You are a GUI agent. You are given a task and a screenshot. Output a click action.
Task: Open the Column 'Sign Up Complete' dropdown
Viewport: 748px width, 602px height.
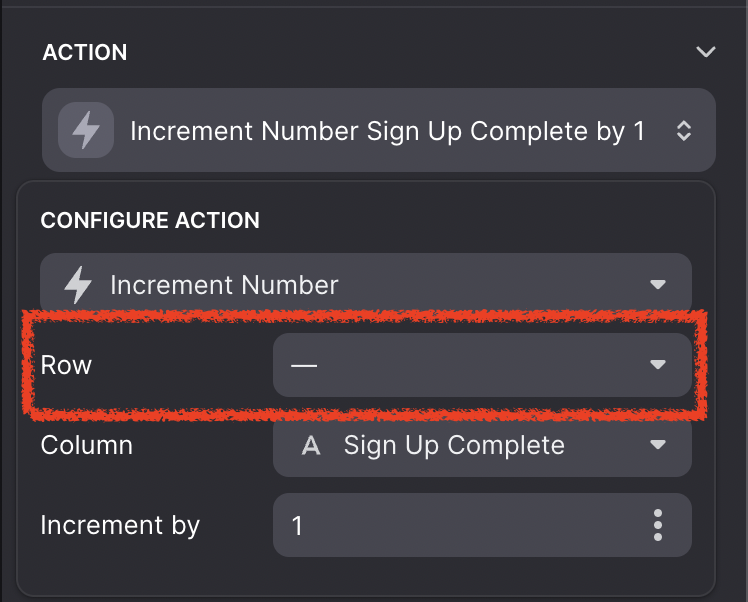[482, 445]
